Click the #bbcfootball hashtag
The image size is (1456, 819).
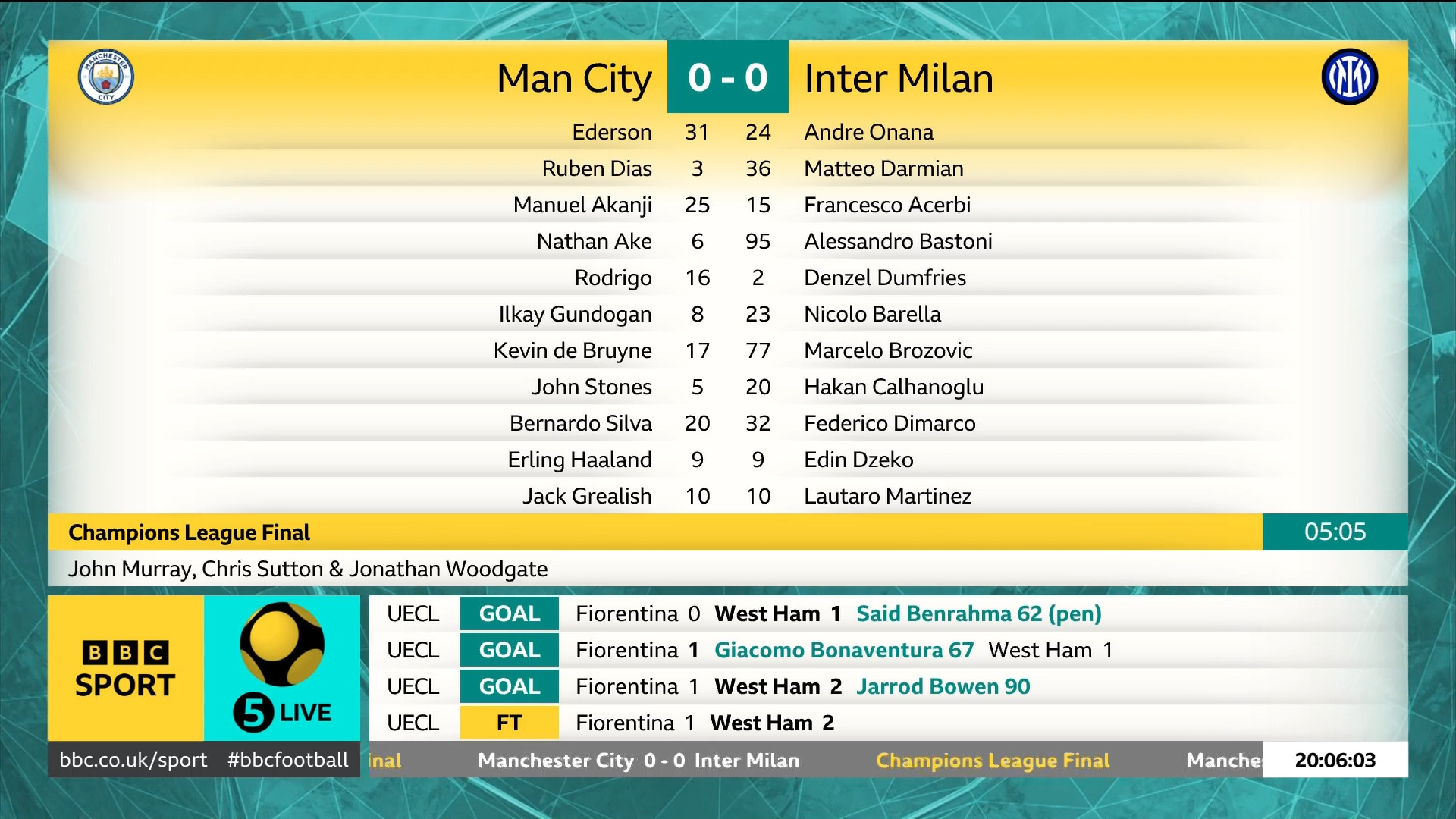pyautogui.click(x=288, y=760)
